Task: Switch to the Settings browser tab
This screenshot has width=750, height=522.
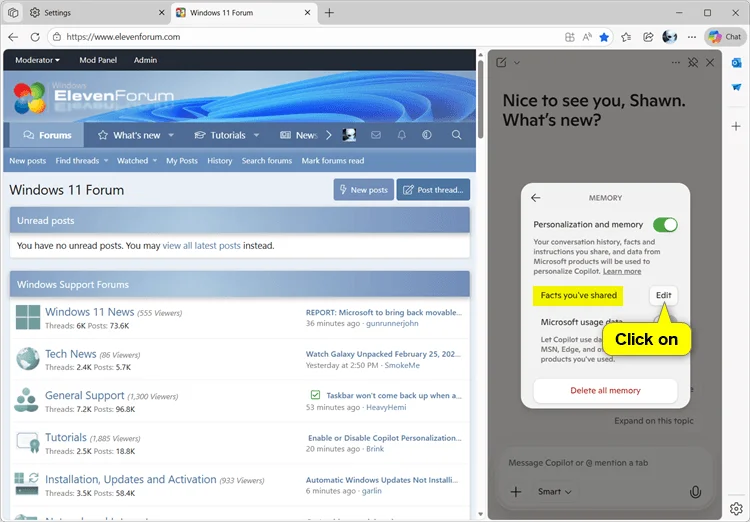Action: (x=96, y=13)
